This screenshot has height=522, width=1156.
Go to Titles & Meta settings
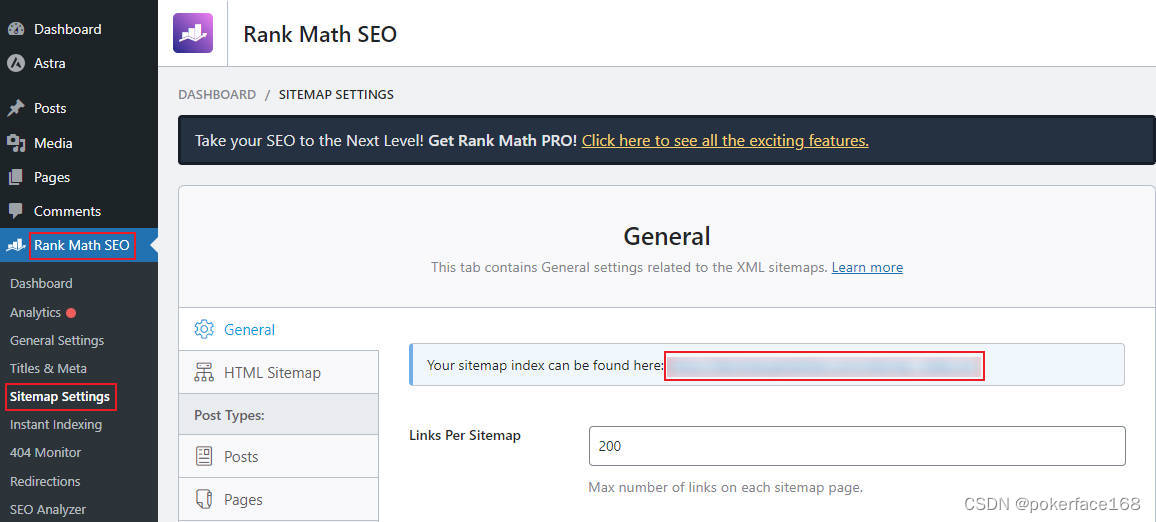[48, 368]
